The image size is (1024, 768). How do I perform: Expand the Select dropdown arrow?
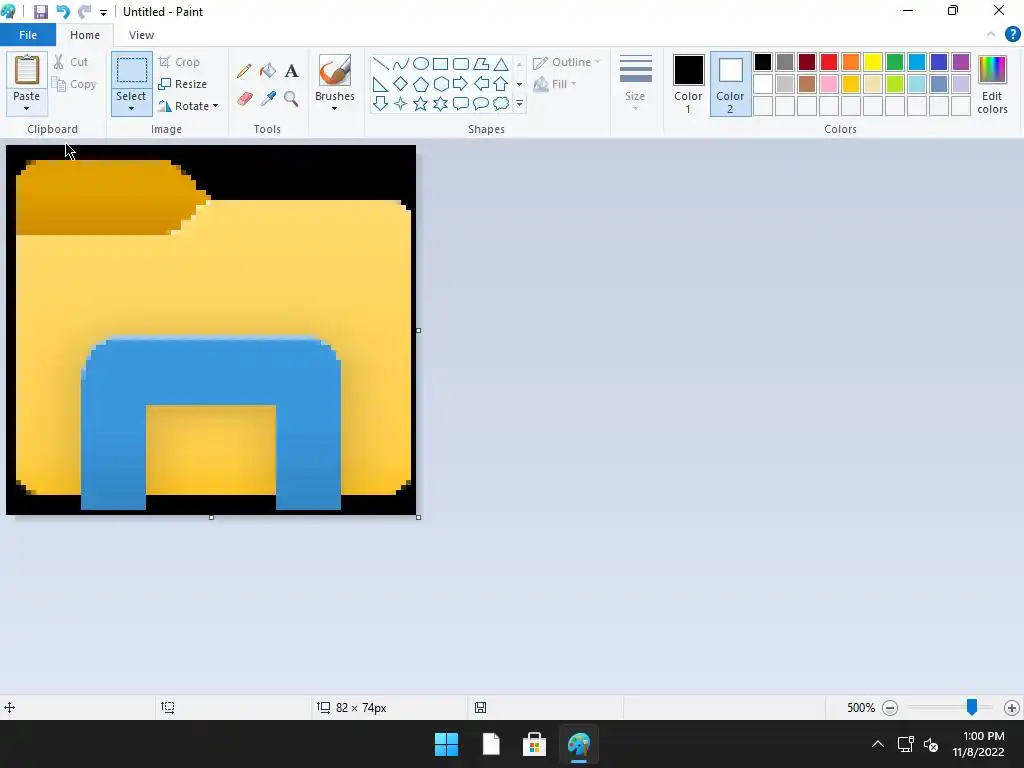pyautogui.click(x=131, y=109)
